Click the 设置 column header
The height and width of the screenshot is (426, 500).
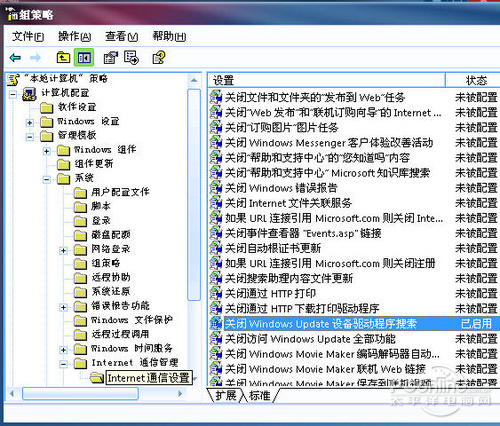(x=327, y=80)
